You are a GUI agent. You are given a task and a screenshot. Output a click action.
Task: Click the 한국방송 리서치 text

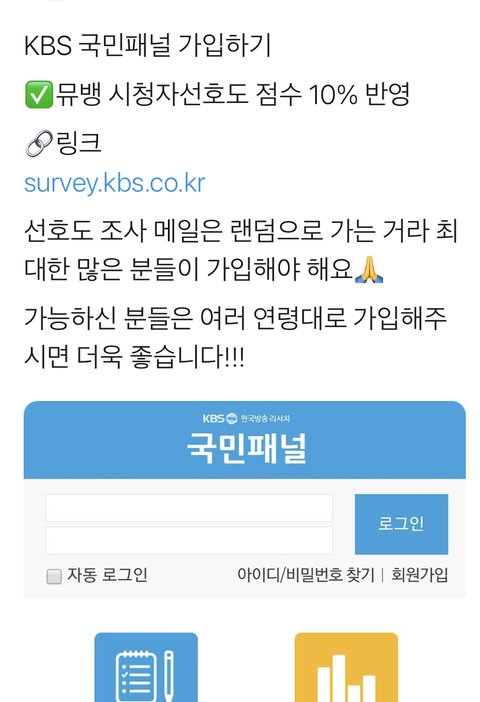coord(265,419)
